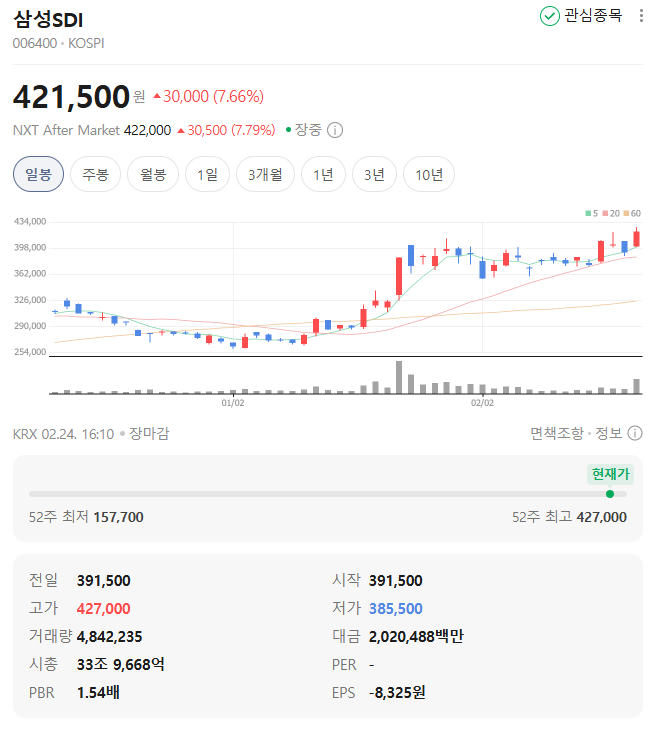Click the pink 20-day moving average legend
Screen dimensions: 653x729
pyautogui.click(x=611, y=213)
